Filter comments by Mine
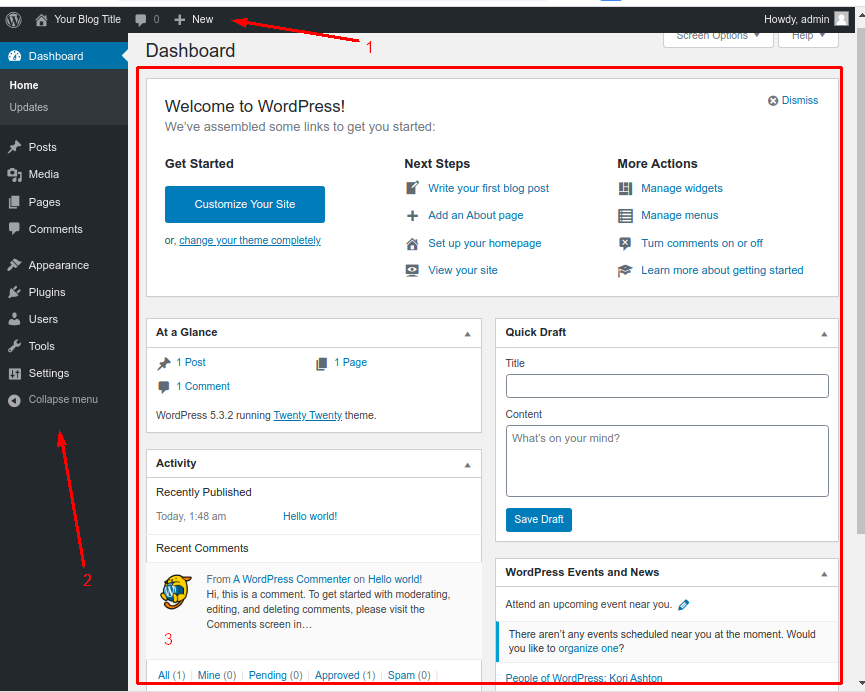The height and width of the screenshot is (692, 865). 209,675
